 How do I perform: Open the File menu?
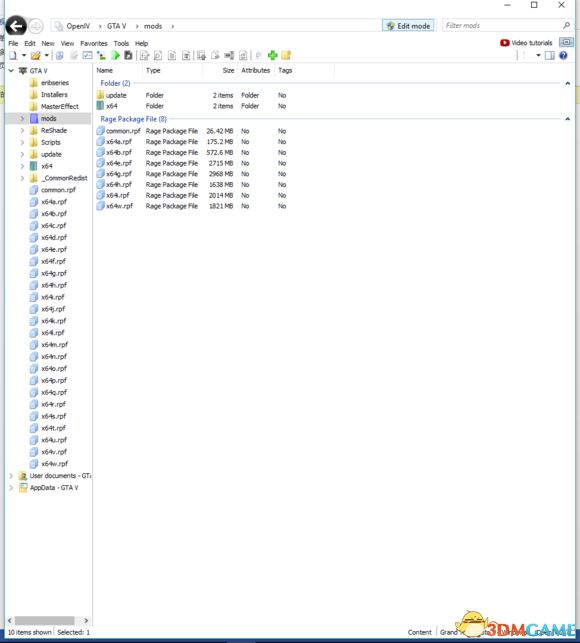[13, 43]
